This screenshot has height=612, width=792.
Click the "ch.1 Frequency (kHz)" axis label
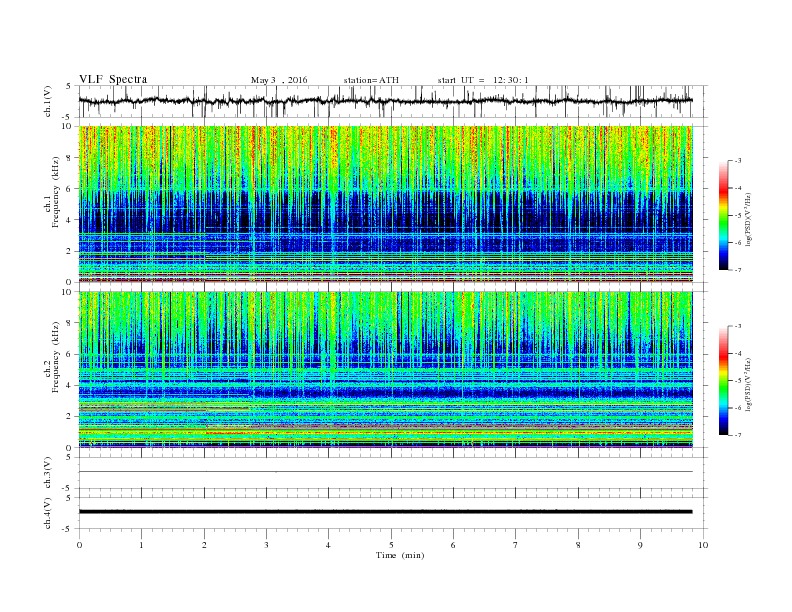pos(53,192)
